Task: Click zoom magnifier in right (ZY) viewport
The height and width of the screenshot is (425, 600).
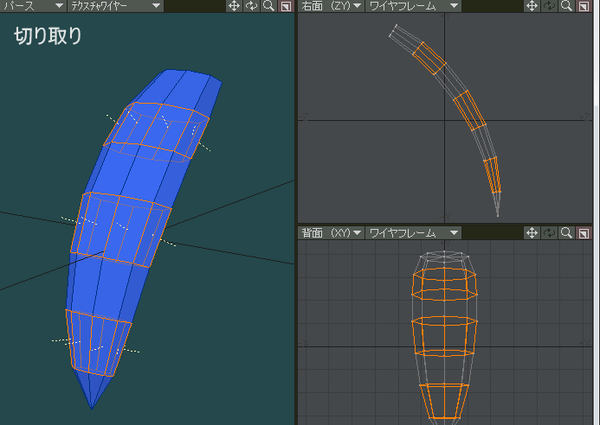Action: (x=566, y=6)
